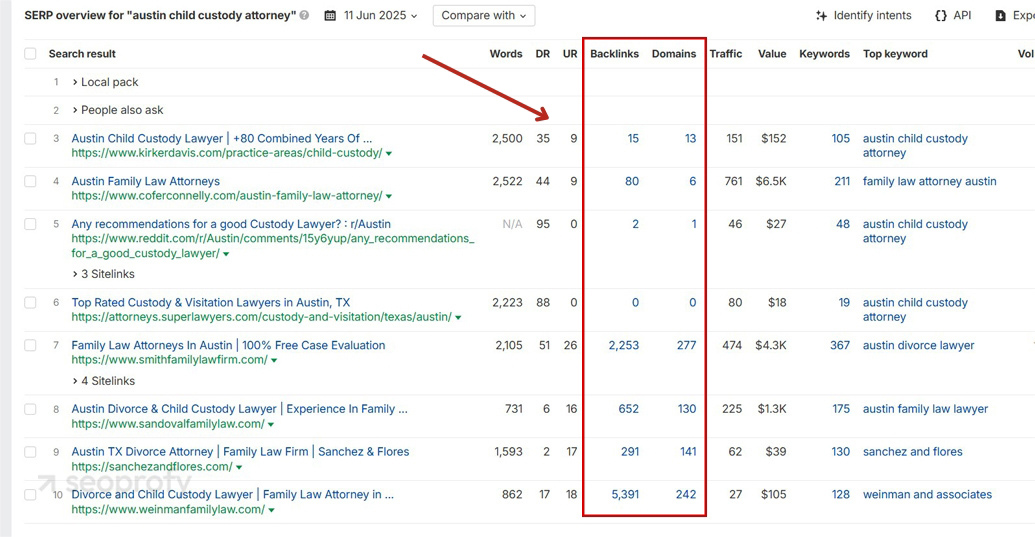Viewport: 1035px width, 537px height.
Task: Check the box for superlawyers.com result
Action: point(30,302)
